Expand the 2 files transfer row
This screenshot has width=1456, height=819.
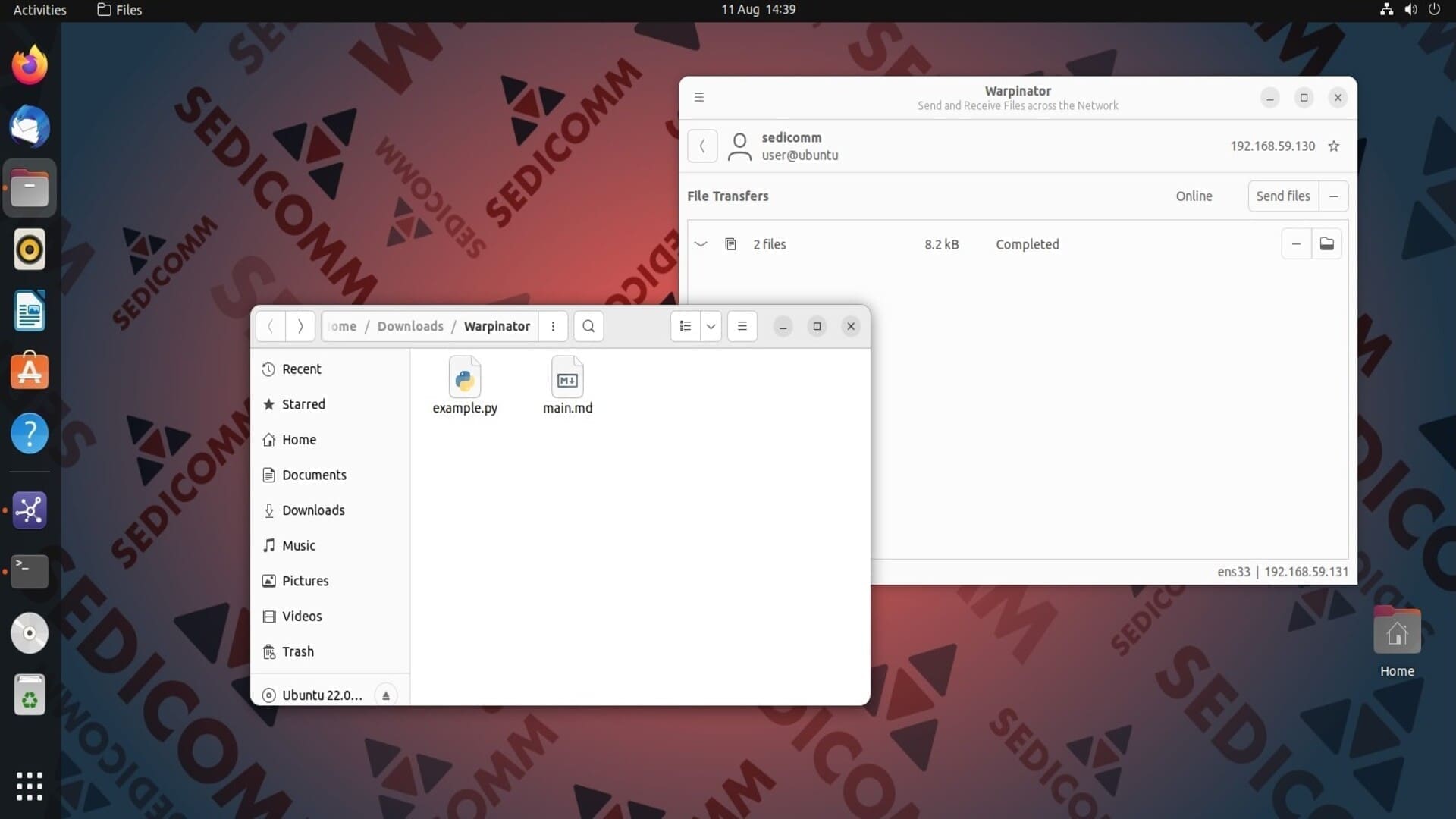click(701, 244)
